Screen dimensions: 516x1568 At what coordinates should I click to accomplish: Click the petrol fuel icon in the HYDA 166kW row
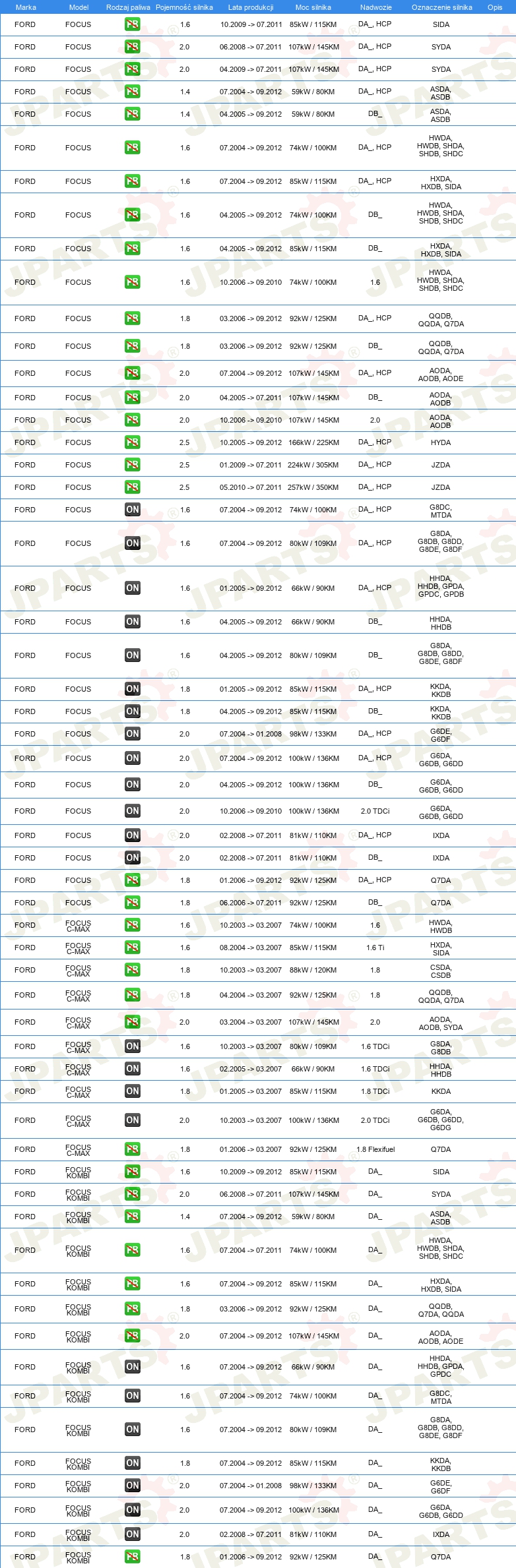pos(133,442)
